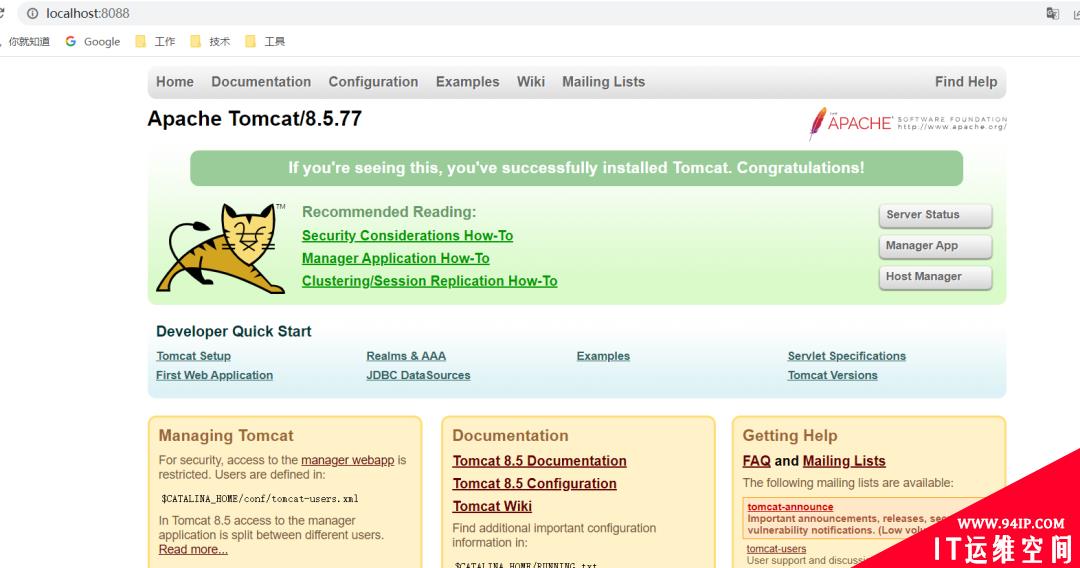Click the Apache Software Foundation logo
Viewport: 1080px width, 568px height.
point(907,124)
